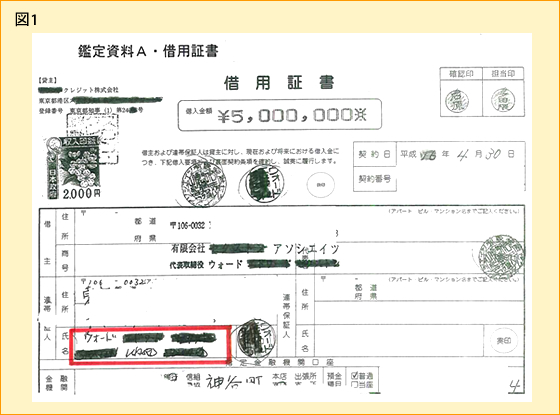Click the 代表取締役 ウォード name line

click(255, 264)
